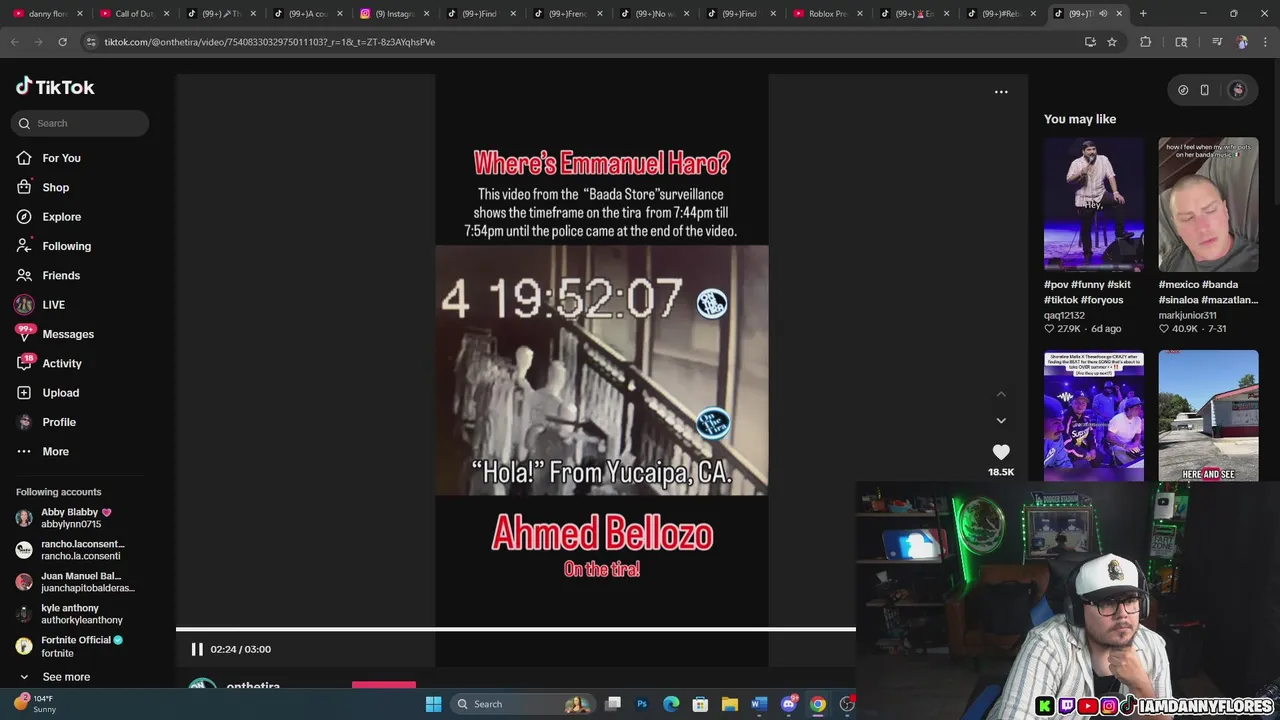Image resolution: width=1280 pixels, height=720 pixels.
Task: Pause the video playback
Action: click(x=197, y=649)
